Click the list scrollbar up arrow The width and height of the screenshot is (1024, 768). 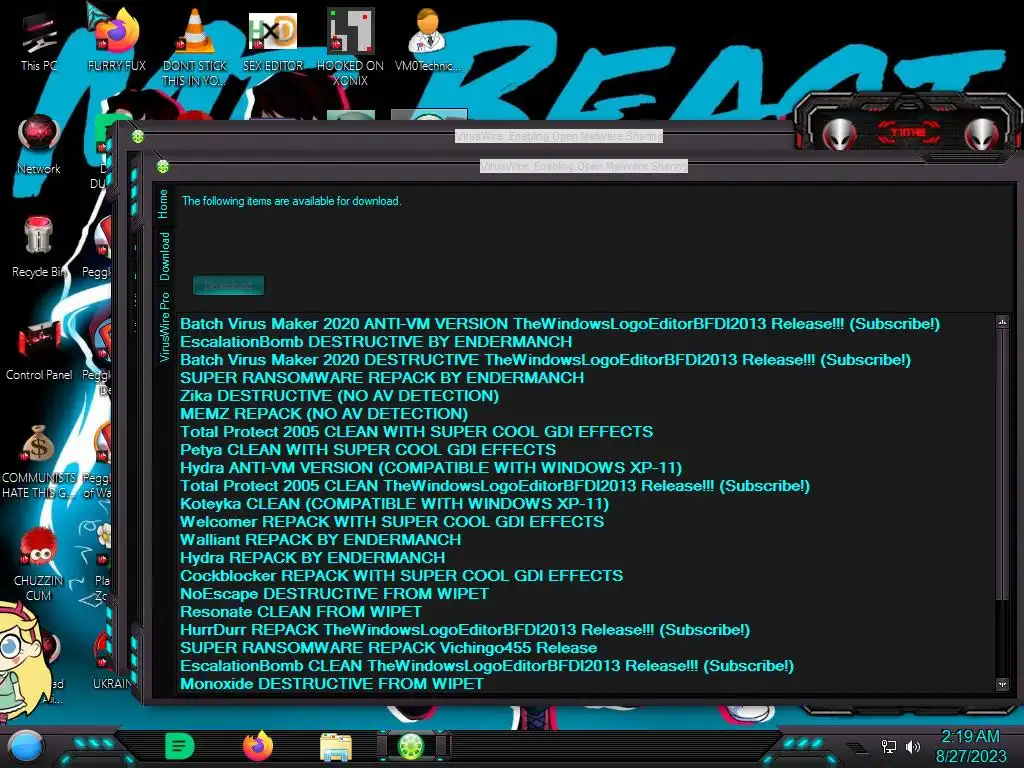click(1002, 322)
